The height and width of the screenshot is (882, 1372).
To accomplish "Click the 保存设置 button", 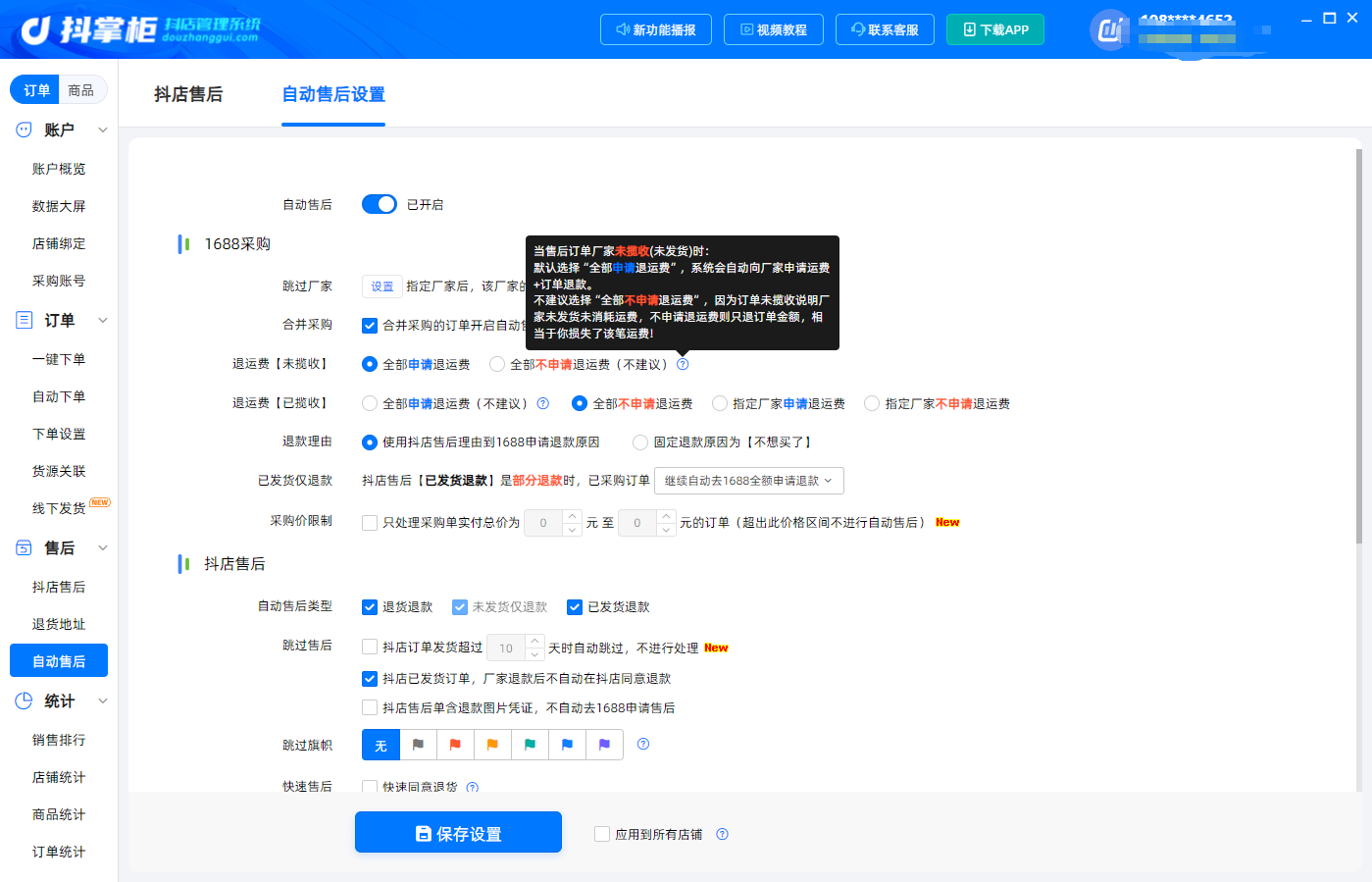I will point(458,833).
